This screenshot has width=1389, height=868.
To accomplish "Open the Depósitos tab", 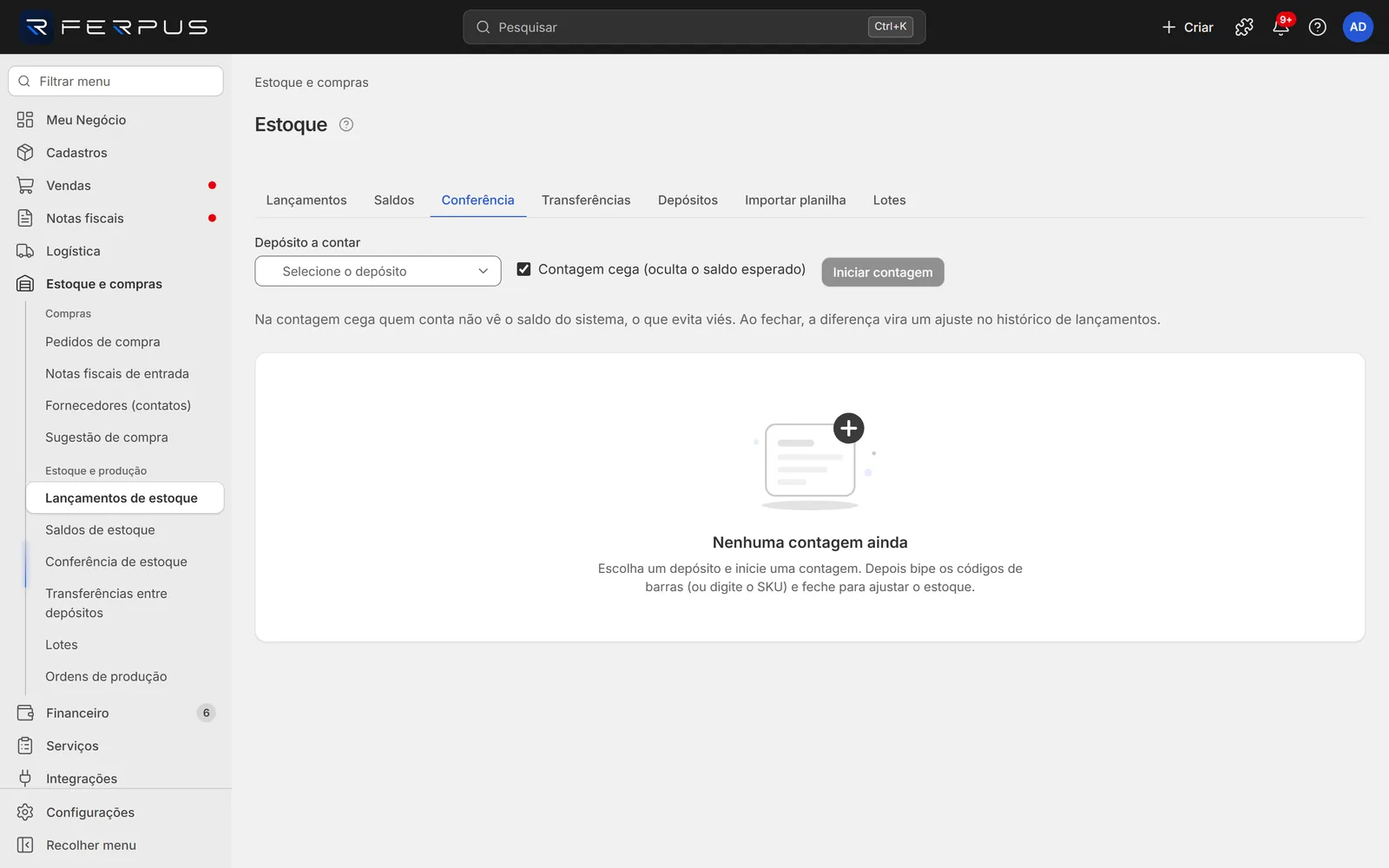I will tap(688, 200).
